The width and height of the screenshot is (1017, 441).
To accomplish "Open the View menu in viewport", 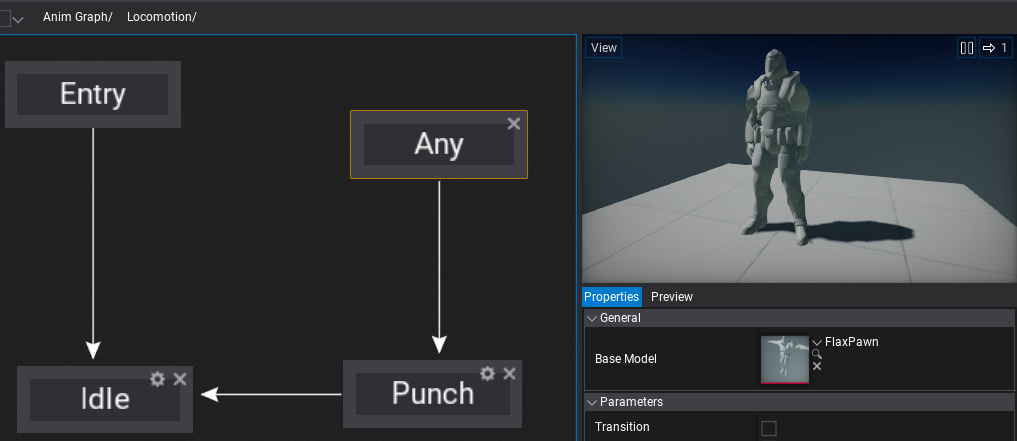I will point(604,48).
